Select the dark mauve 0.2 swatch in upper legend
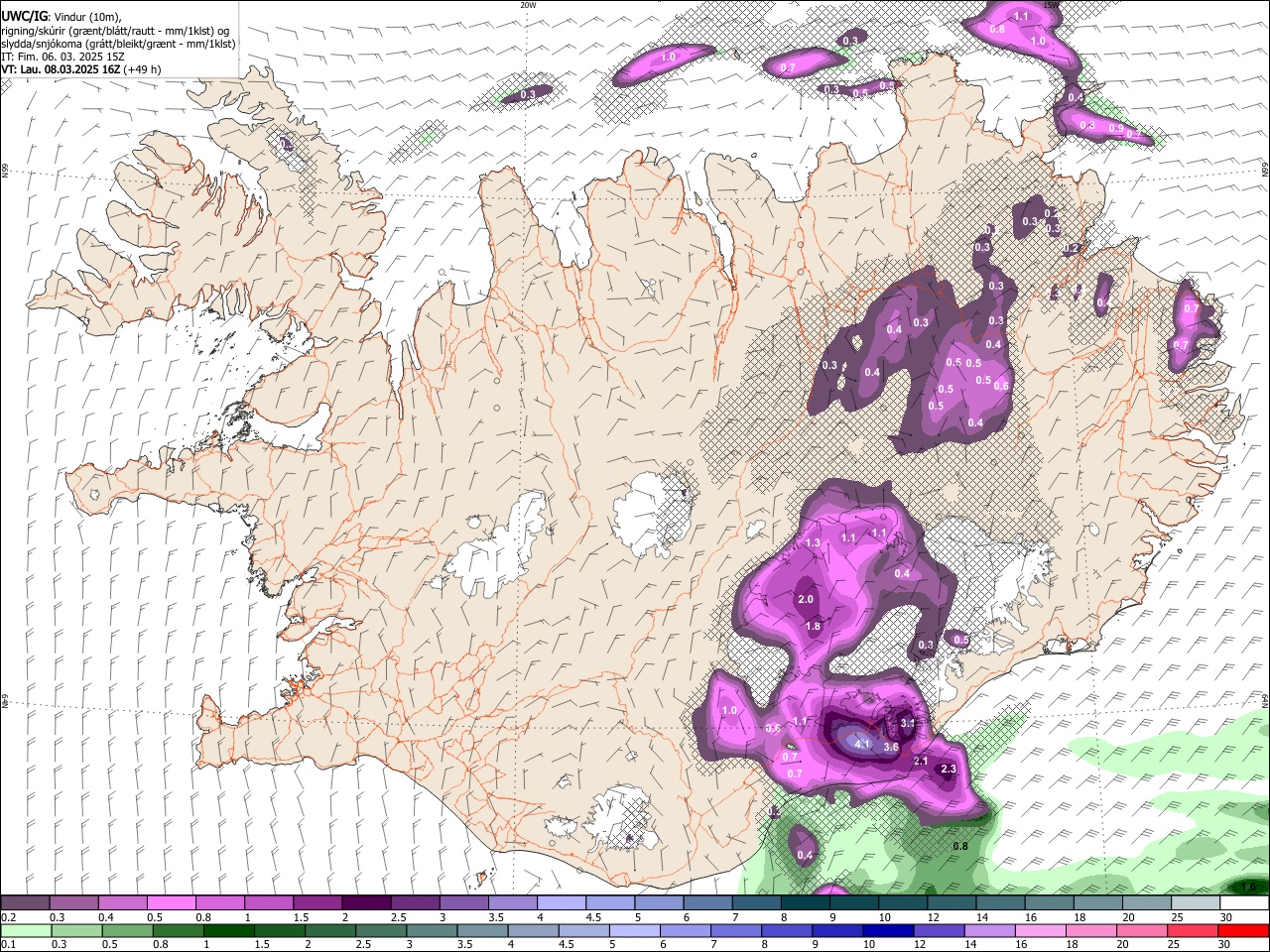 point(25,903)
